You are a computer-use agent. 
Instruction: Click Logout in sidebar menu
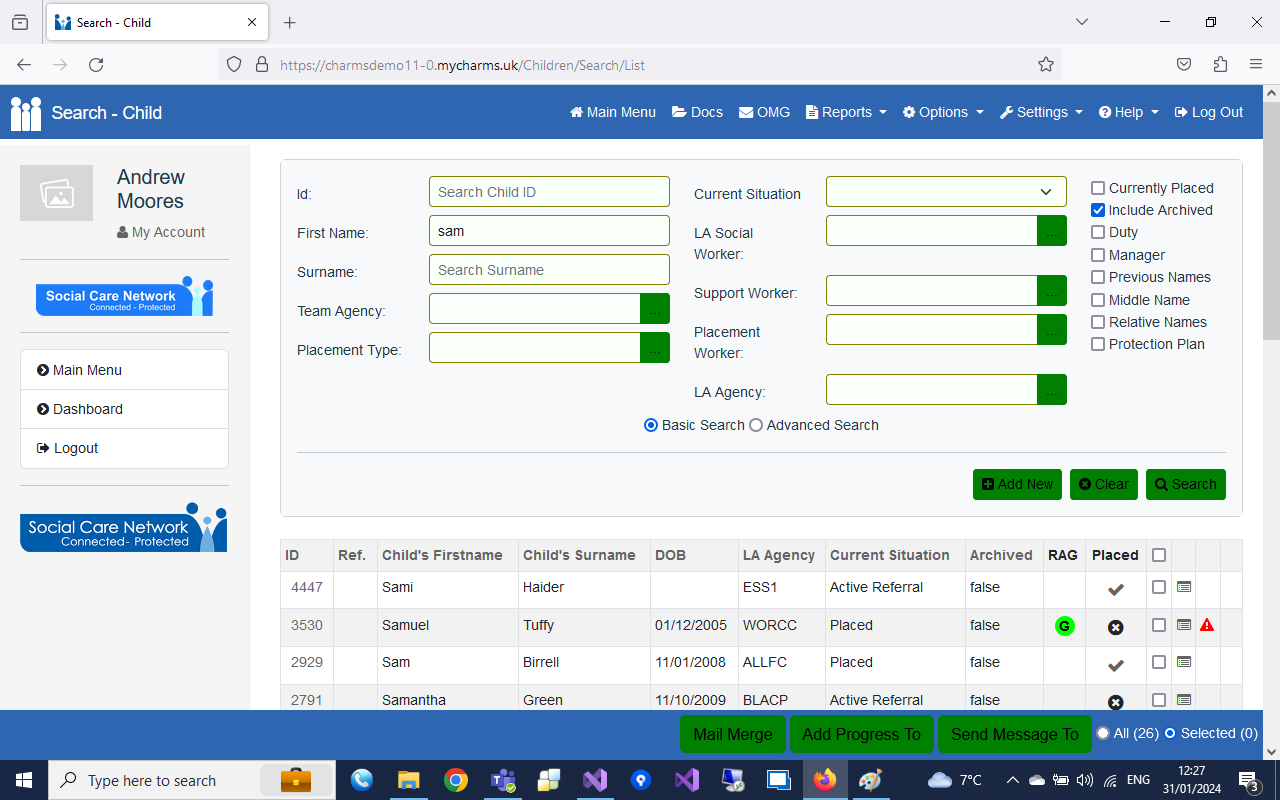[x=124, y=448]
